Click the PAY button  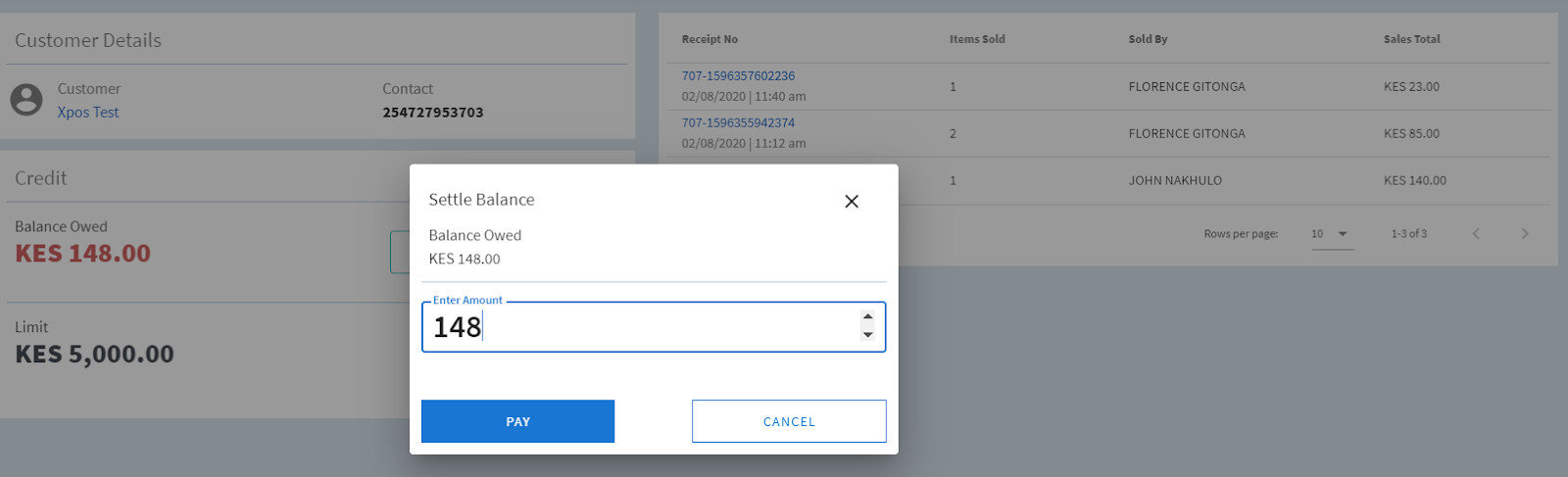517,421
